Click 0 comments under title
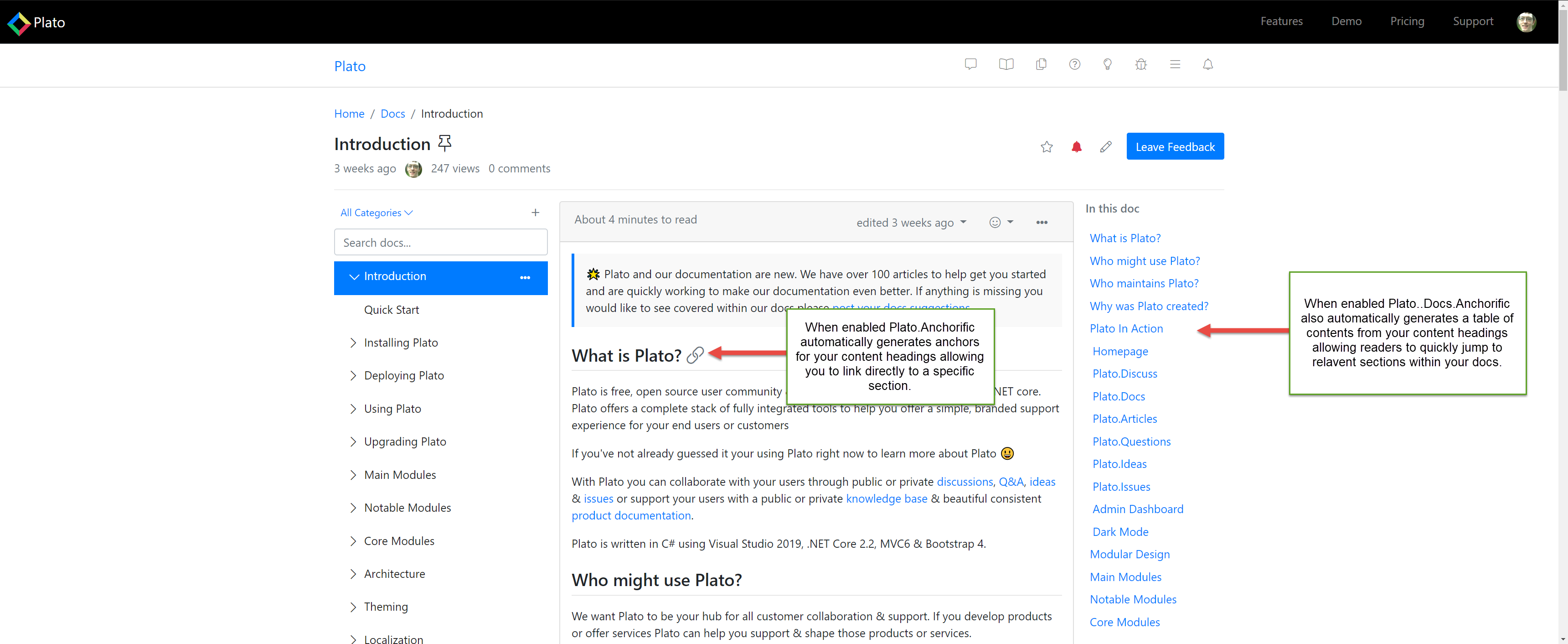The width and height of the screenshot is (1568, 644). (x=519, y=169)
